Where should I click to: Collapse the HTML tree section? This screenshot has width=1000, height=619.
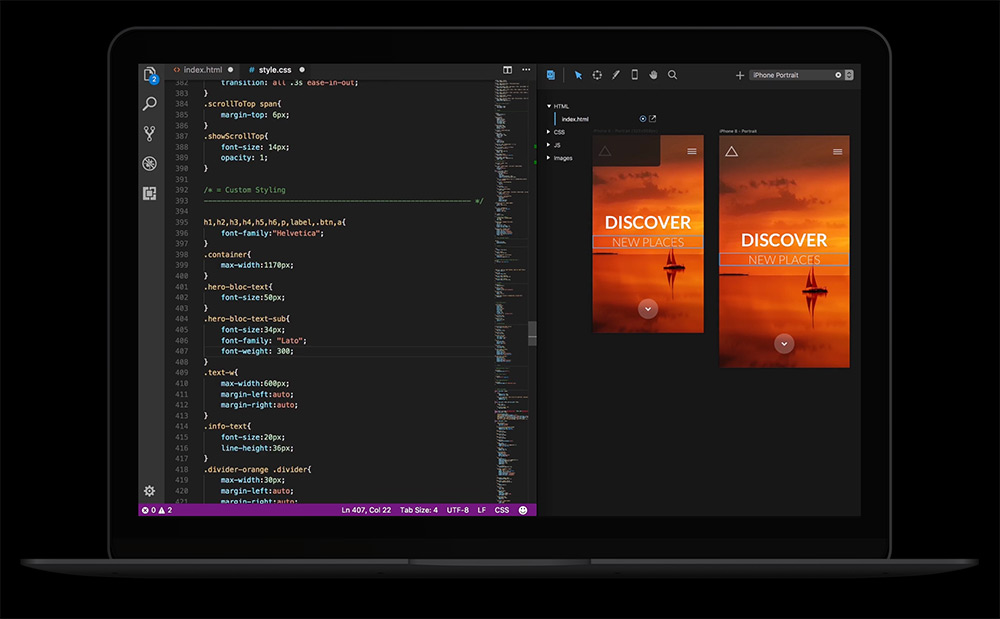point(549,106)
